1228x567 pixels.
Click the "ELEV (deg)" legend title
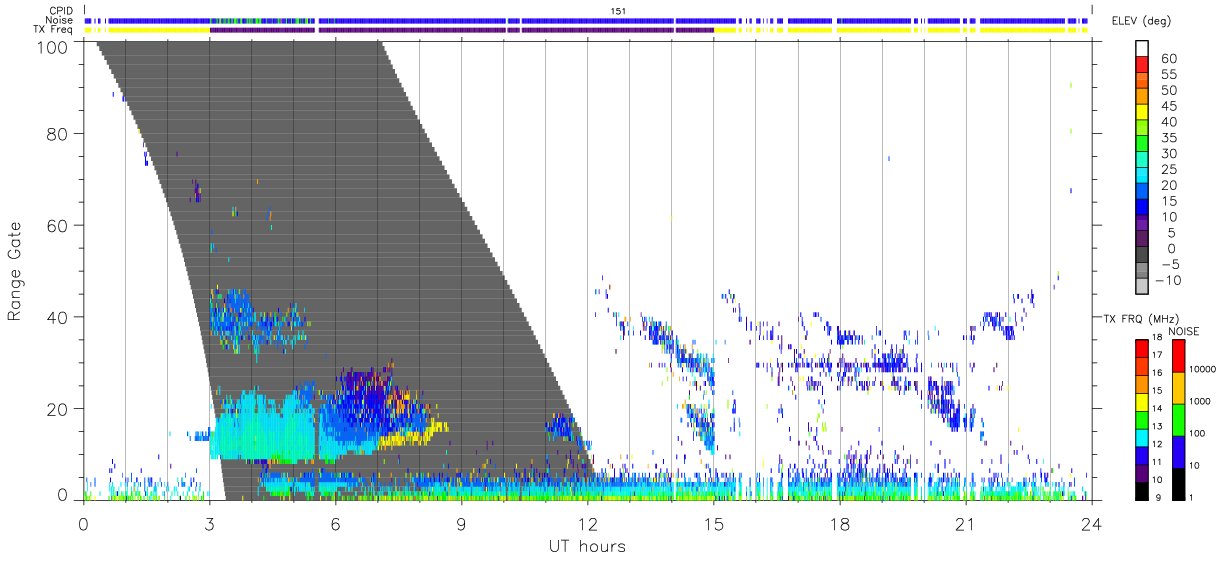(x=1141, y=21)
